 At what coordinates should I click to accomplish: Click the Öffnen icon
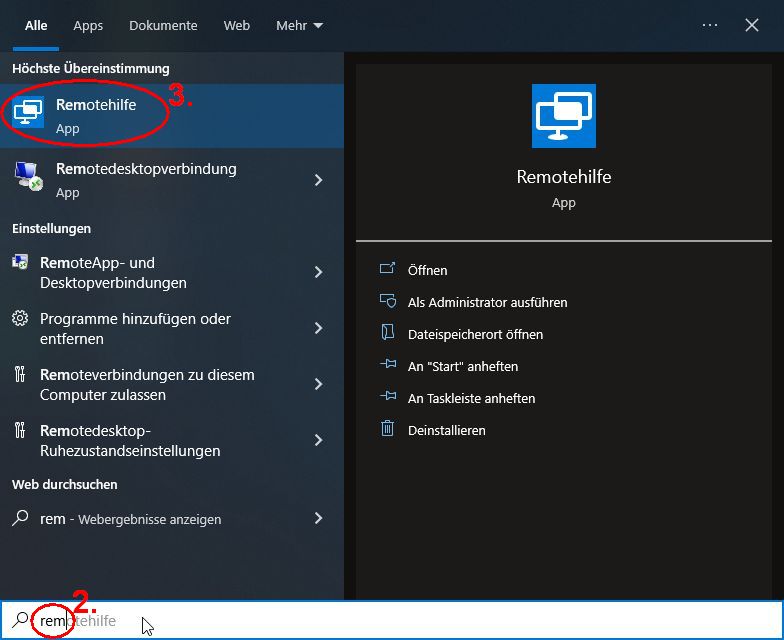tap(388, 268)
